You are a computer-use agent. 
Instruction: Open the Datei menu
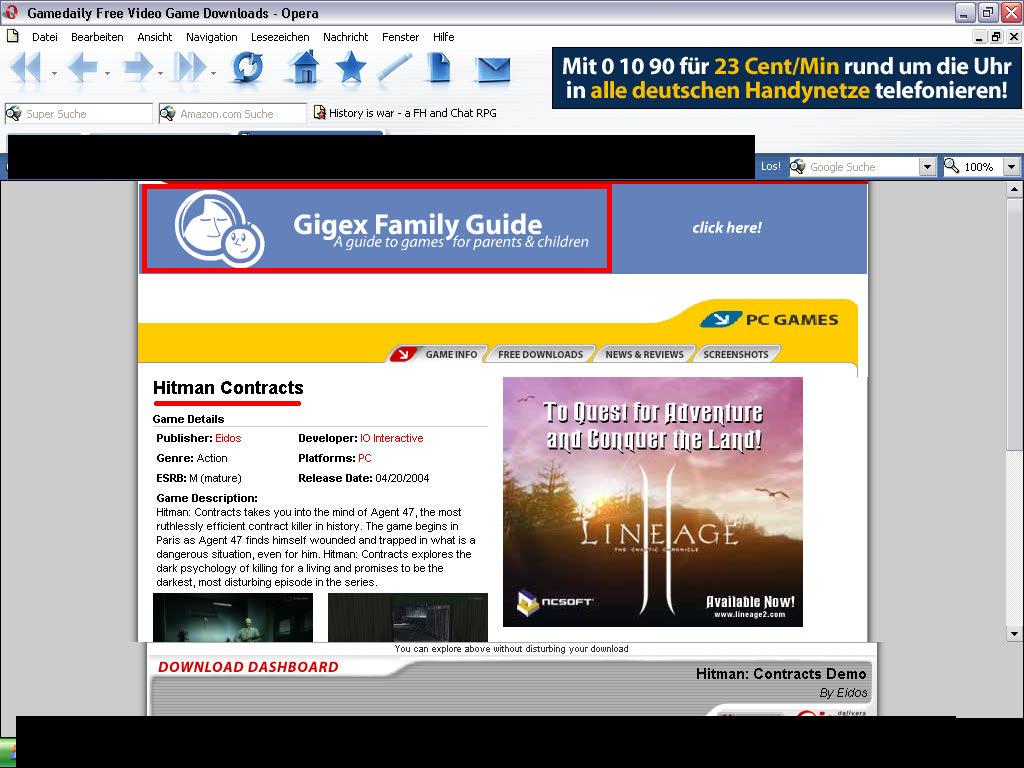coord(44,37)
